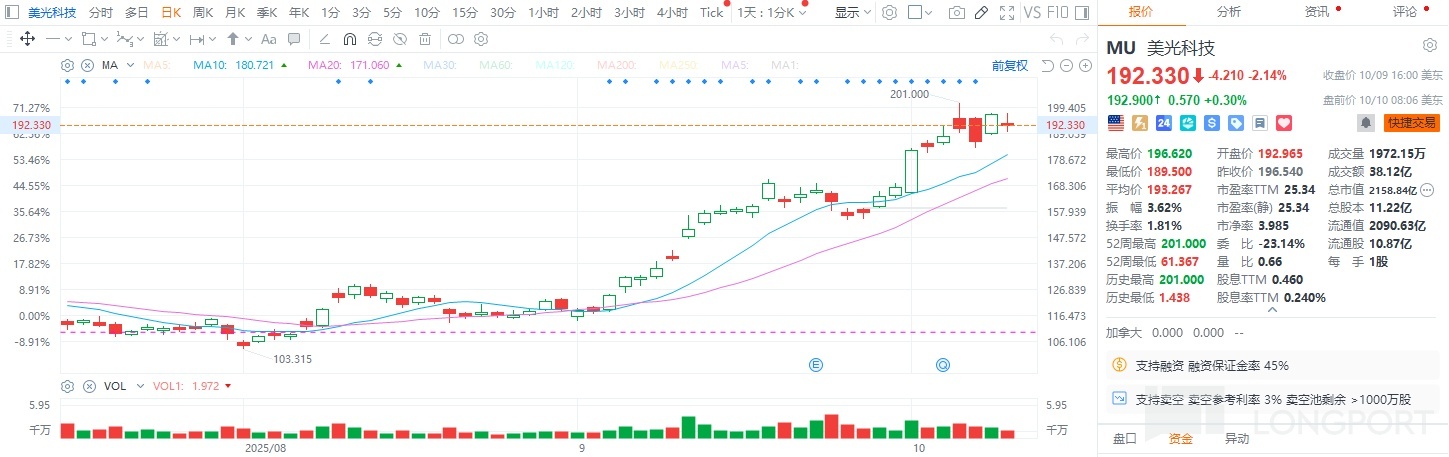Pick the horizontal line drawing tool
Image resolution: width=1449 pixels, height=457 pixels.
(53, 39)
